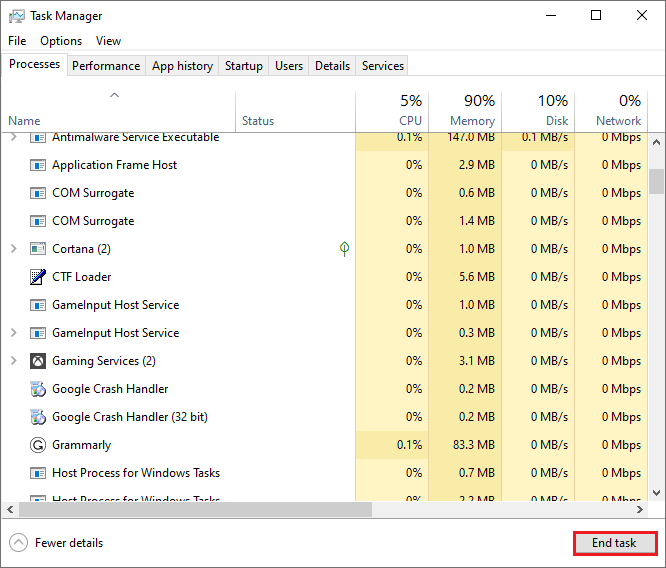This screenshot has height=568, width=666.
Task: Click the End task button
Action: pos(614,543)
